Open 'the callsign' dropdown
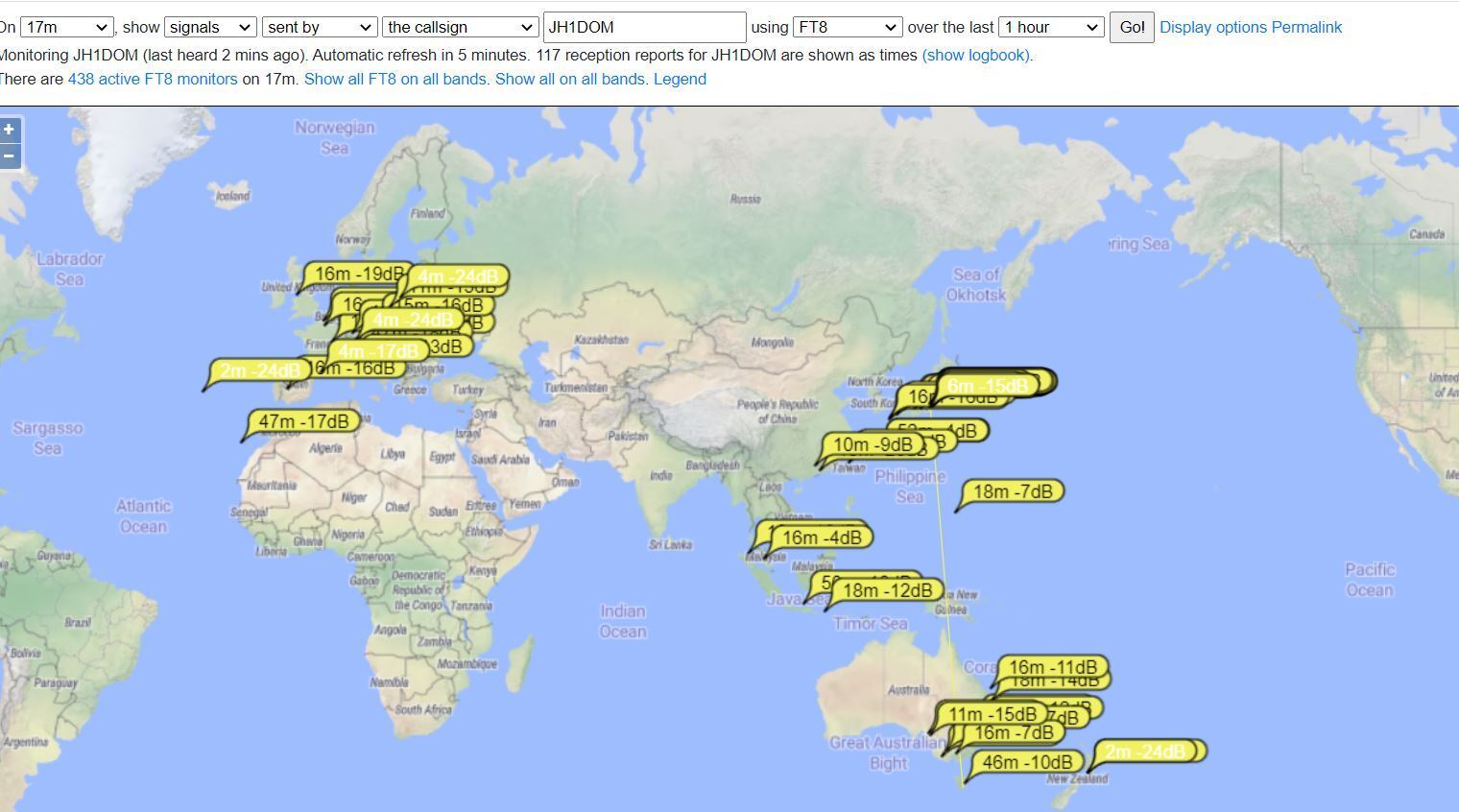The width and height of the screenshot is (1459, 812). click(x=460, y=27)
